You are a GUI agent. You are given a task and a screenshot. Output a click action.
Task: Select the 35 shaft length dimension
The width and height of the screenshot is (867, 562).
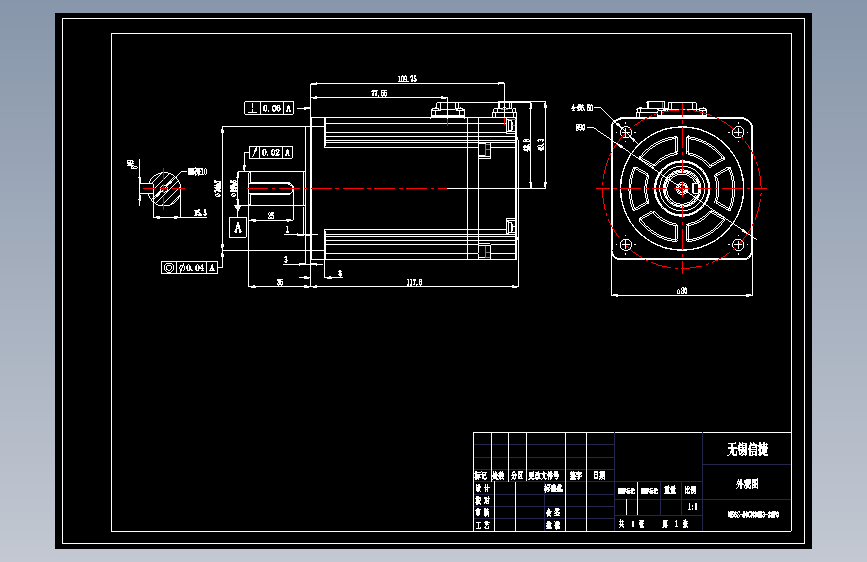pyautogui.click(x=280, y=282)
